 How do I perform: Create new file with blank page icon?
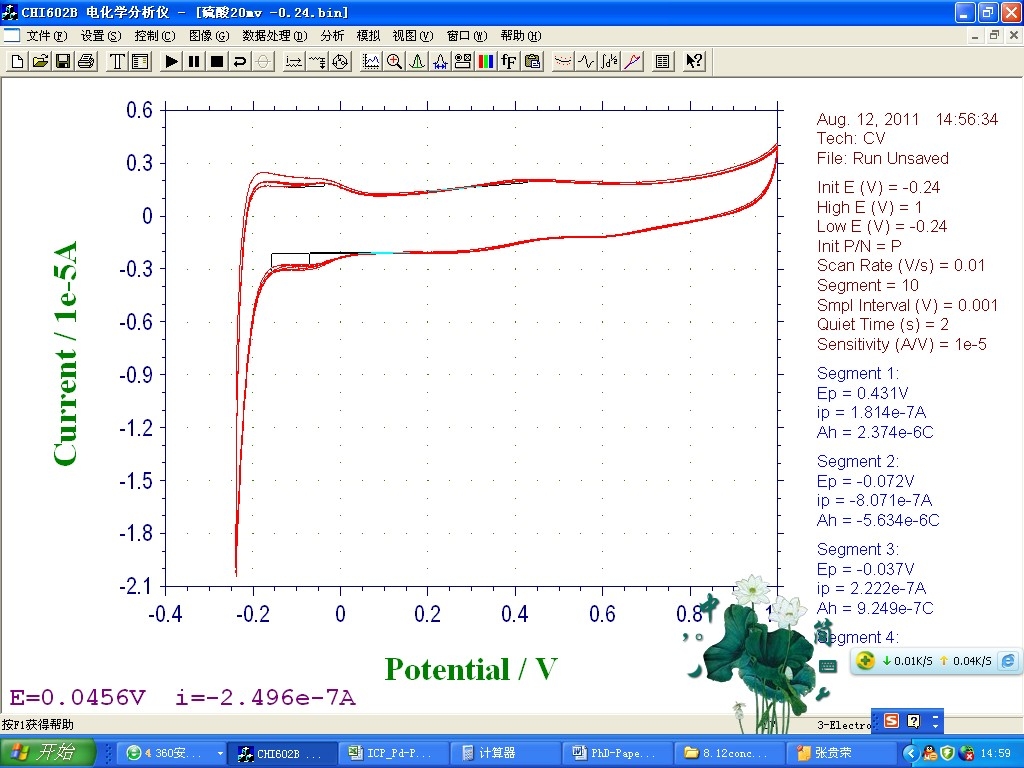(x=17, y=62)
